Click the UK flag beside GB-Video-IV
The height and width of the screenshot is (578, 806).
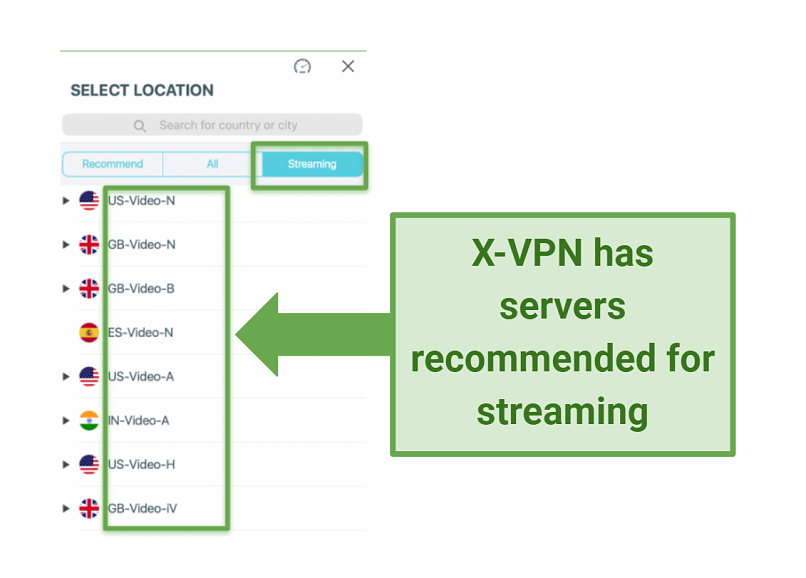pos(89,509)
